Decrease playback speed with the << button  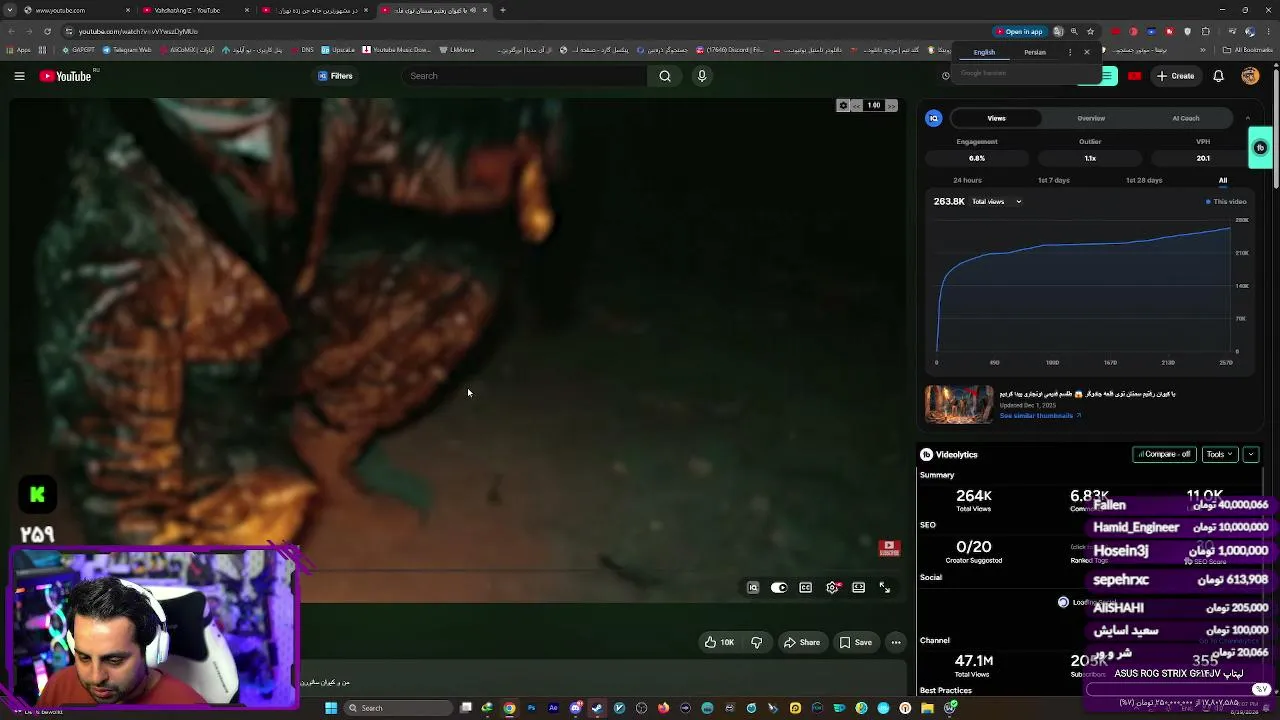[856, 106]
